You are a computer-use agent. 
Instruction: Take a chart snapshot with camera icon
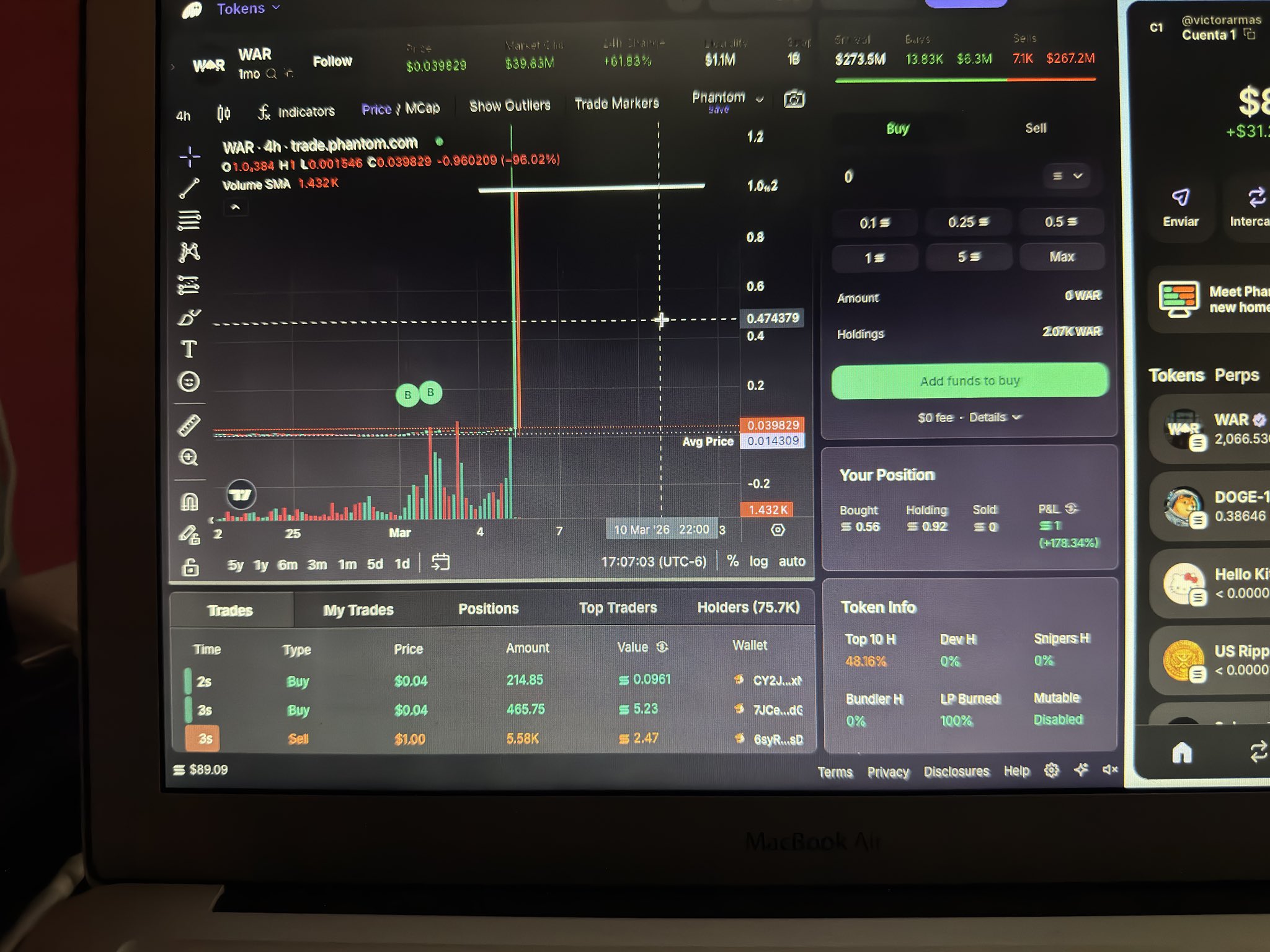[x=794, y=99]
